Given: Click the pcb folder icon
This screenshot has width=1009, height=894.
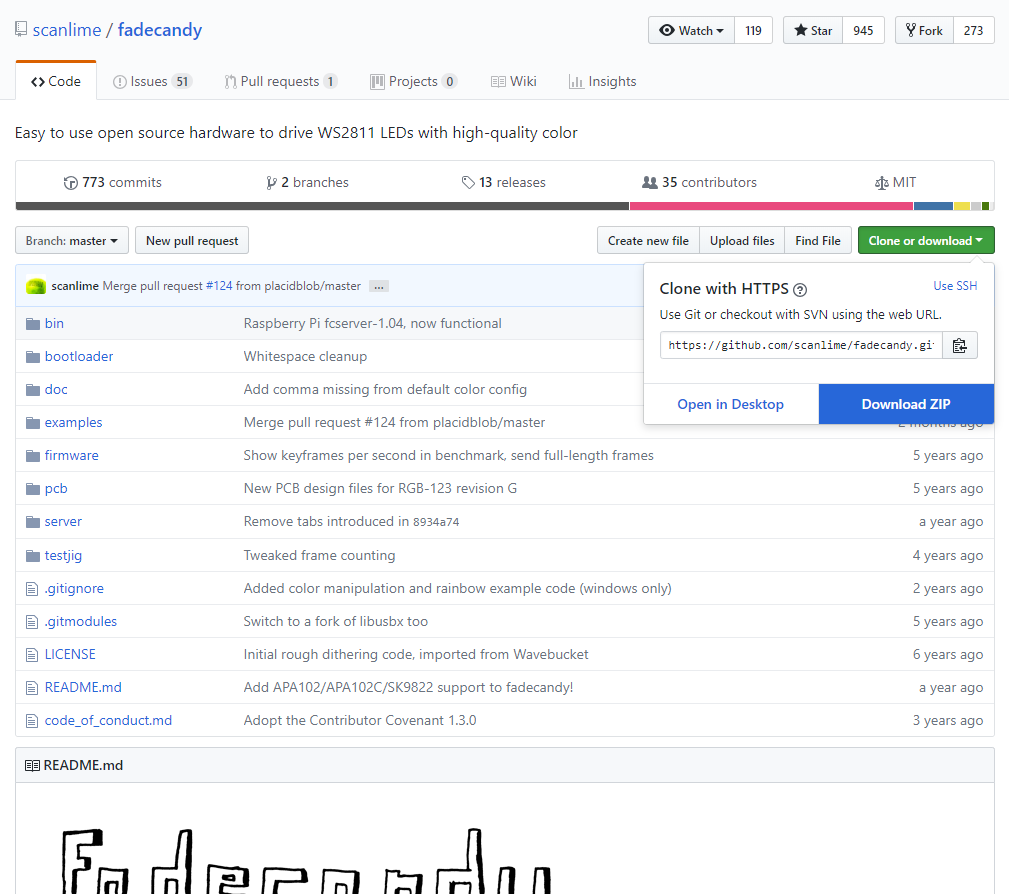Looking at the screenshot, I should coord(33,489).
